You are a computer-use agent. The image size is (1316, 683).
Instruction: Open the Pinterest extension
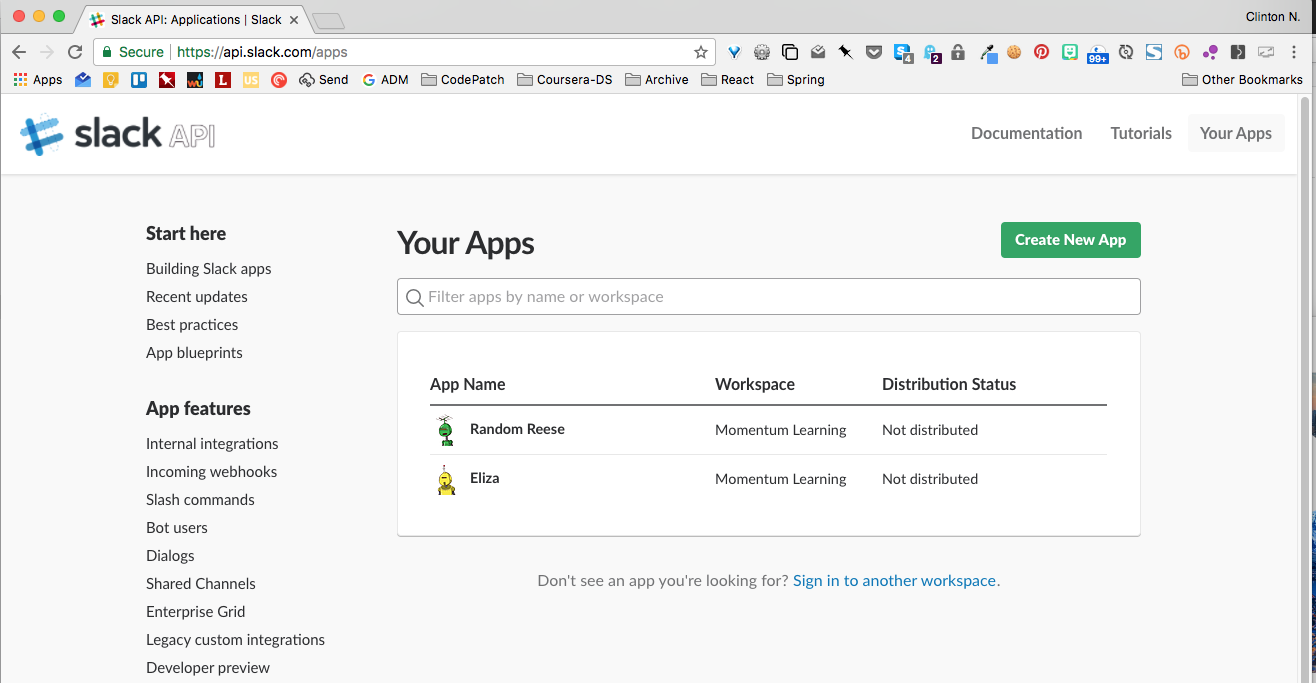[x=1041, y=51]
